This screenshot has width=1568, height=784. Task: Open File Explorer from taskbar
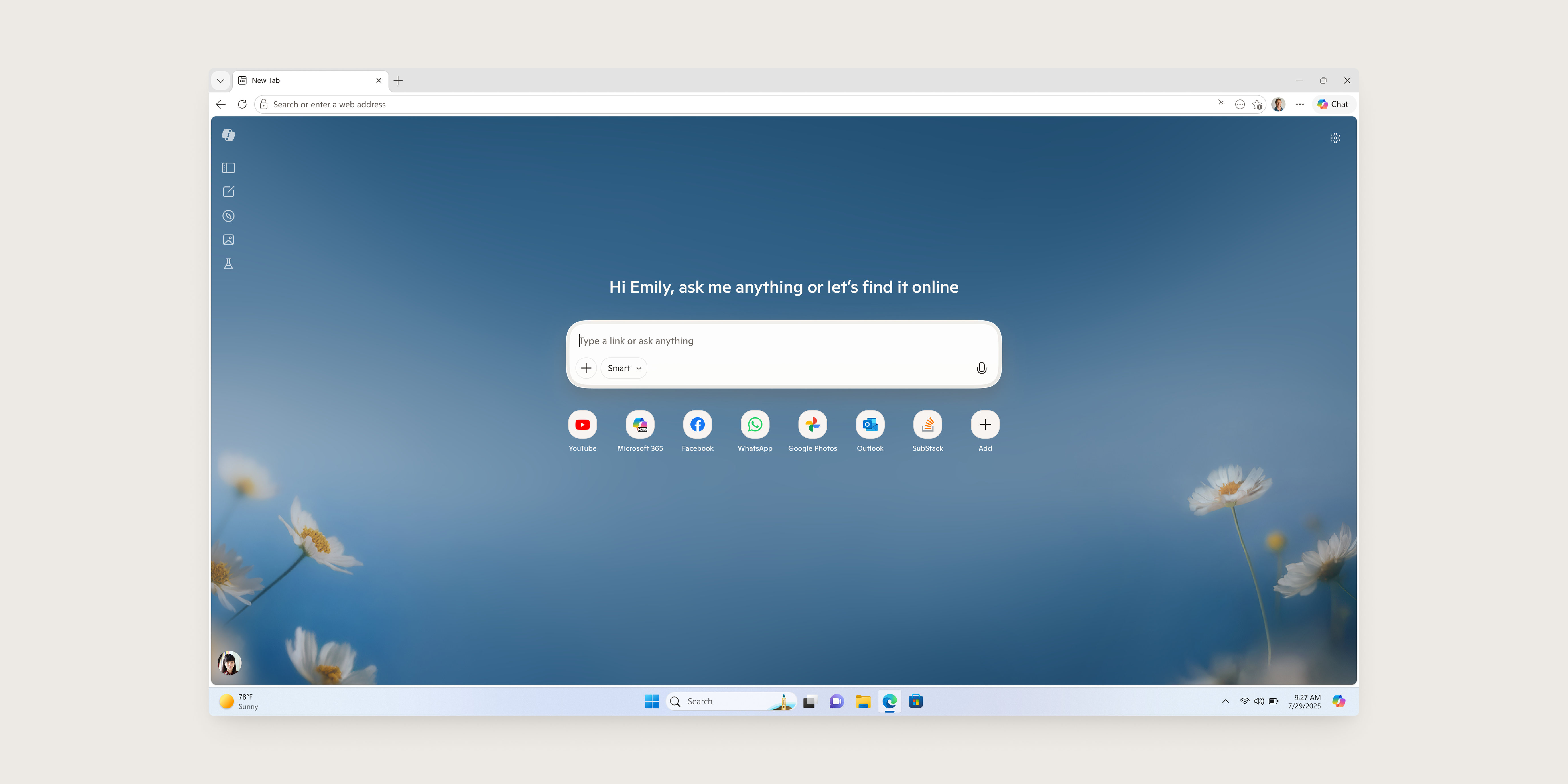pyautogui.click(x=863, y=702)
